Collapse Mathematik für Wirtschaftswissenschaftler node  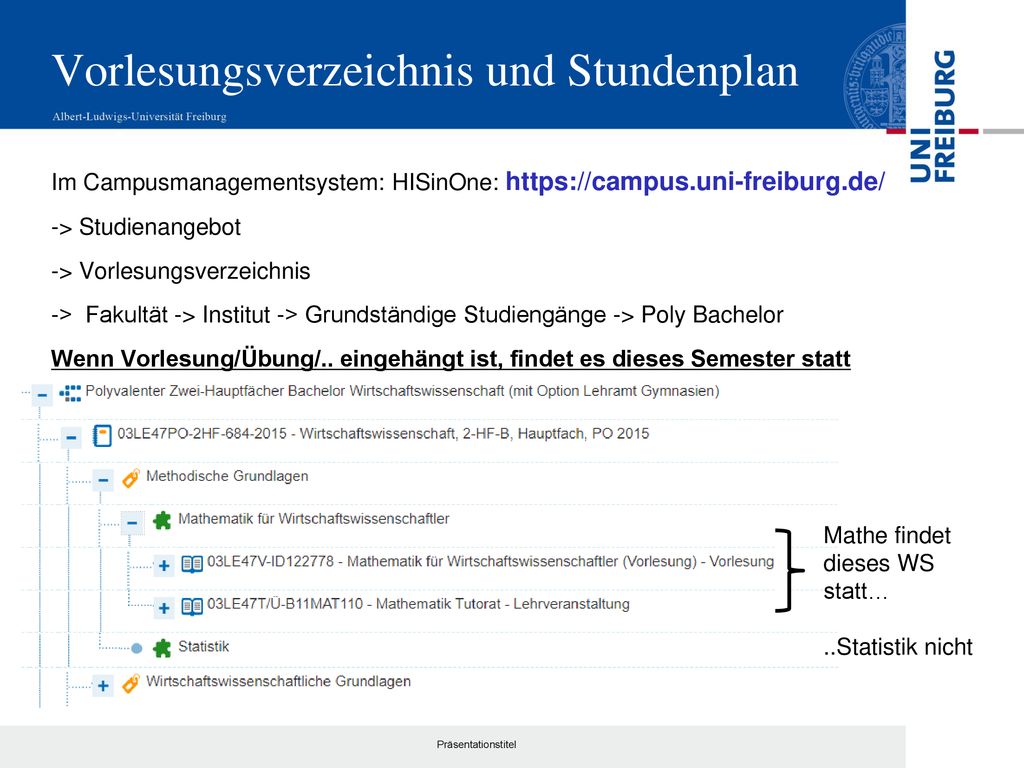(133, 522)
